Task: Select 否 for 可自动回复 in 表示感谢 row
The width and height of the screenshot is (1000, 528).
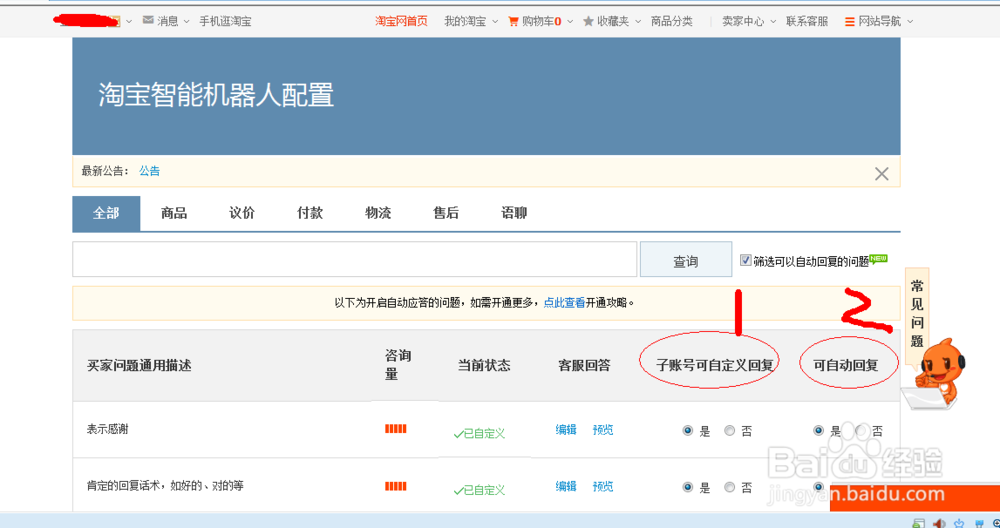Action: tap(860, 430)
